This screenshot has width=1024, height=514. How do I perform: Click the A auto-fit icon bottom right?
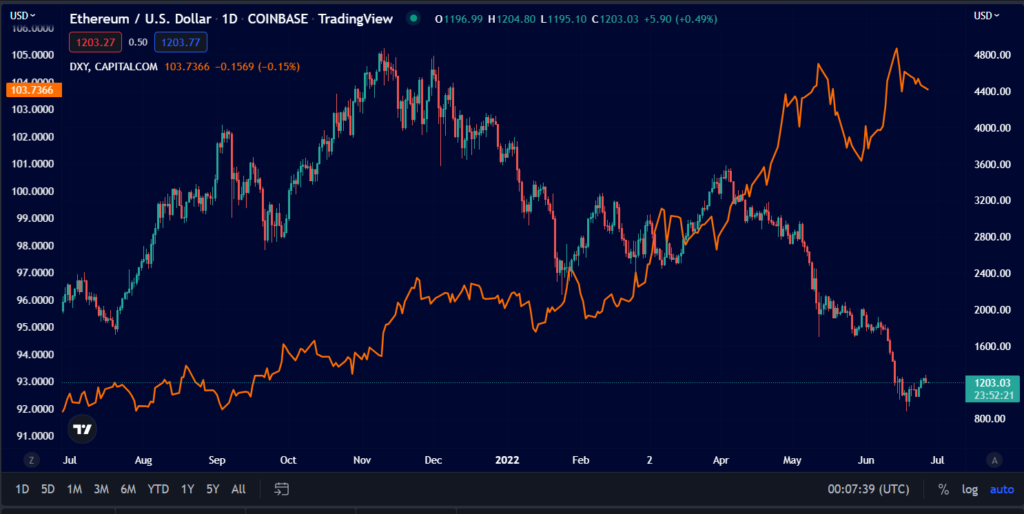coord(994,460)
